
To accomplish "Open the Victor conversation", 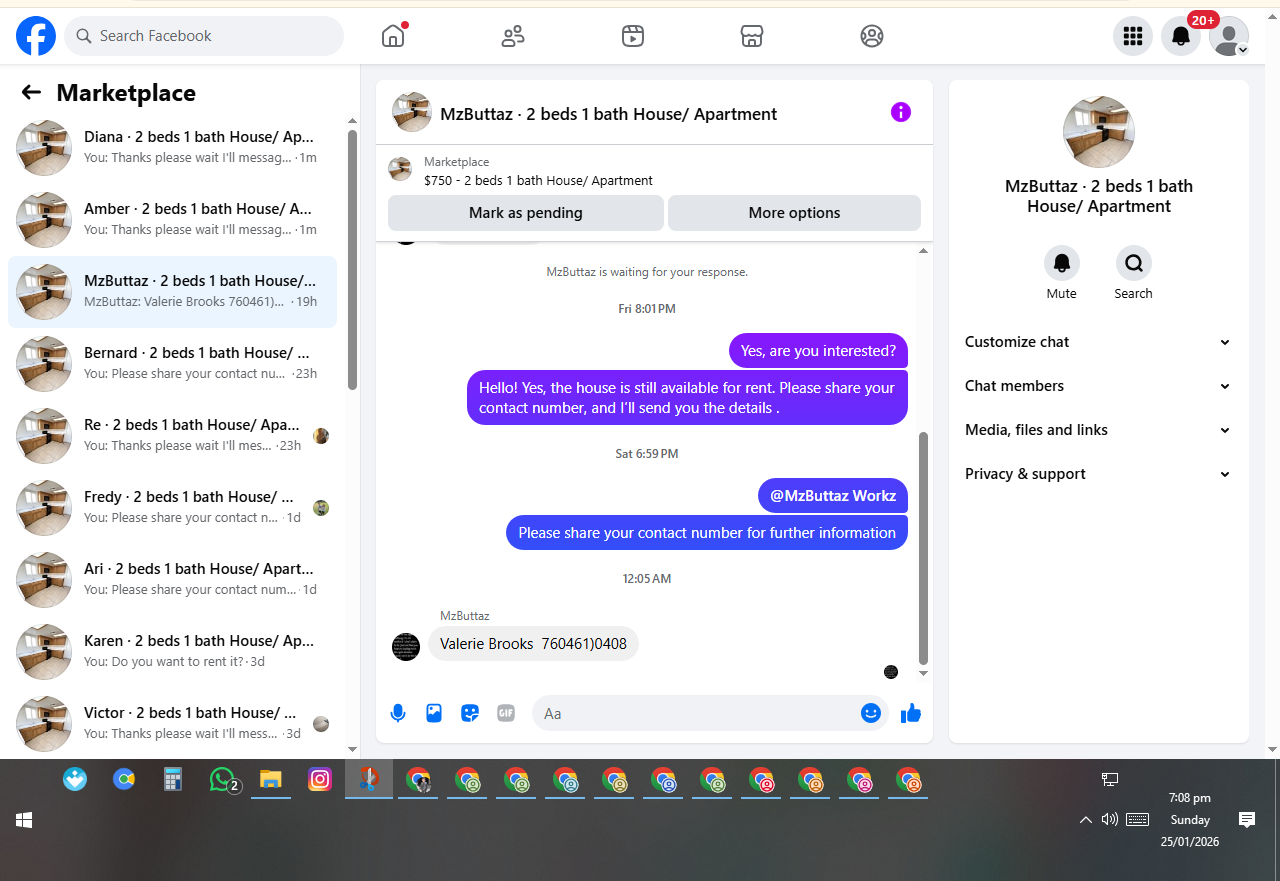I will [x=172, y=724].
